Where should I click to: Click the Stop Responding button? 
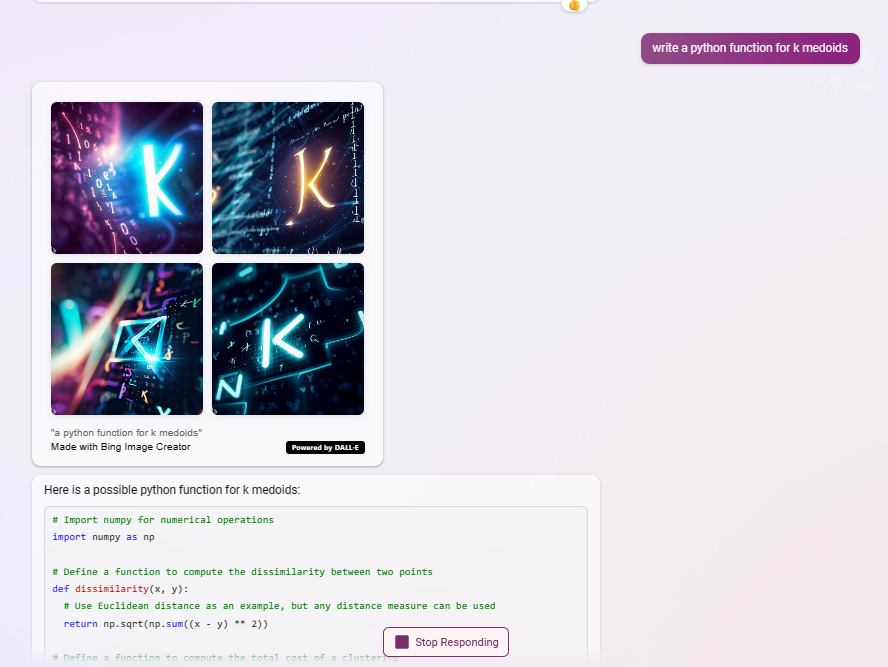(446, 642)
